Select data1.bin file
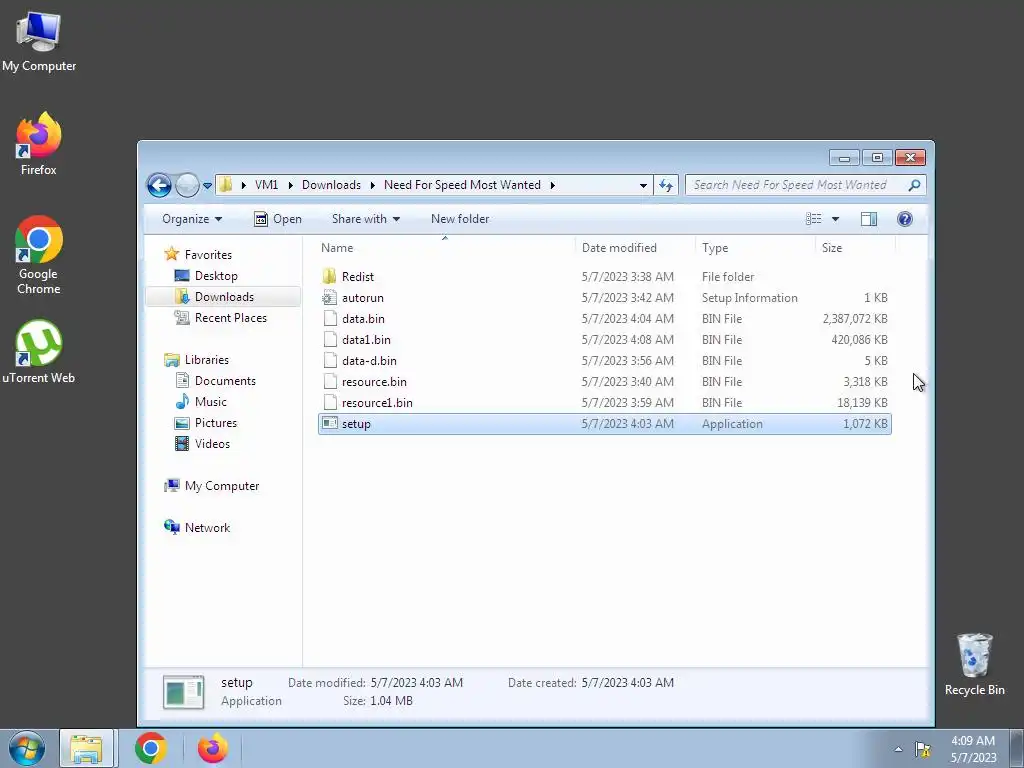This screenshot has width=1024, height=768. [x=605, y=340]
